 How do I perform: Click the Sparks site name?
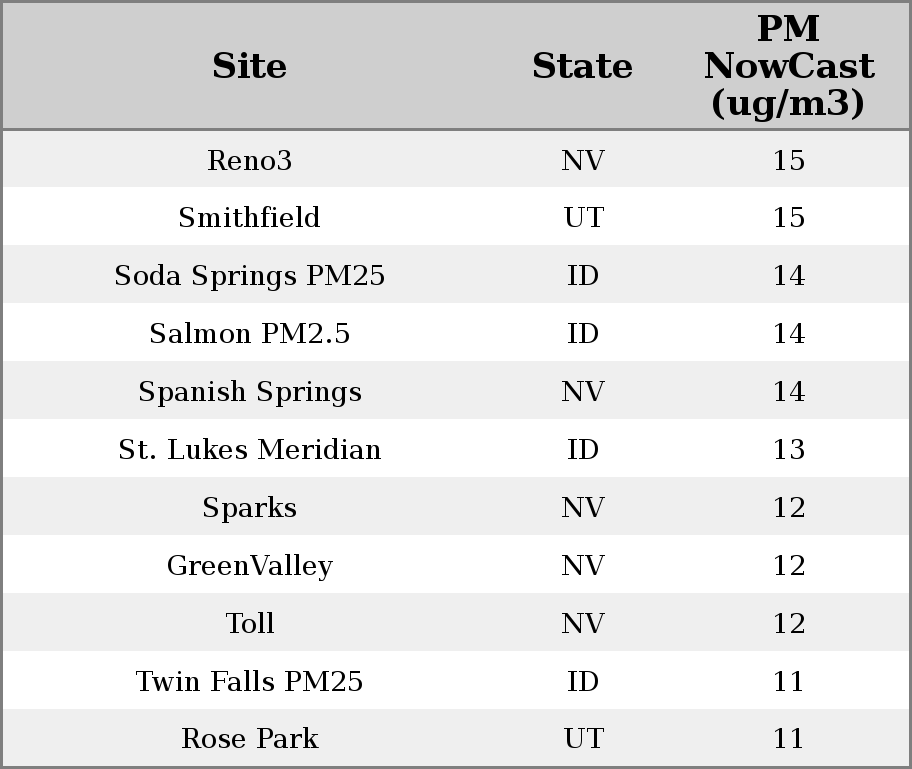click(249, 508)
